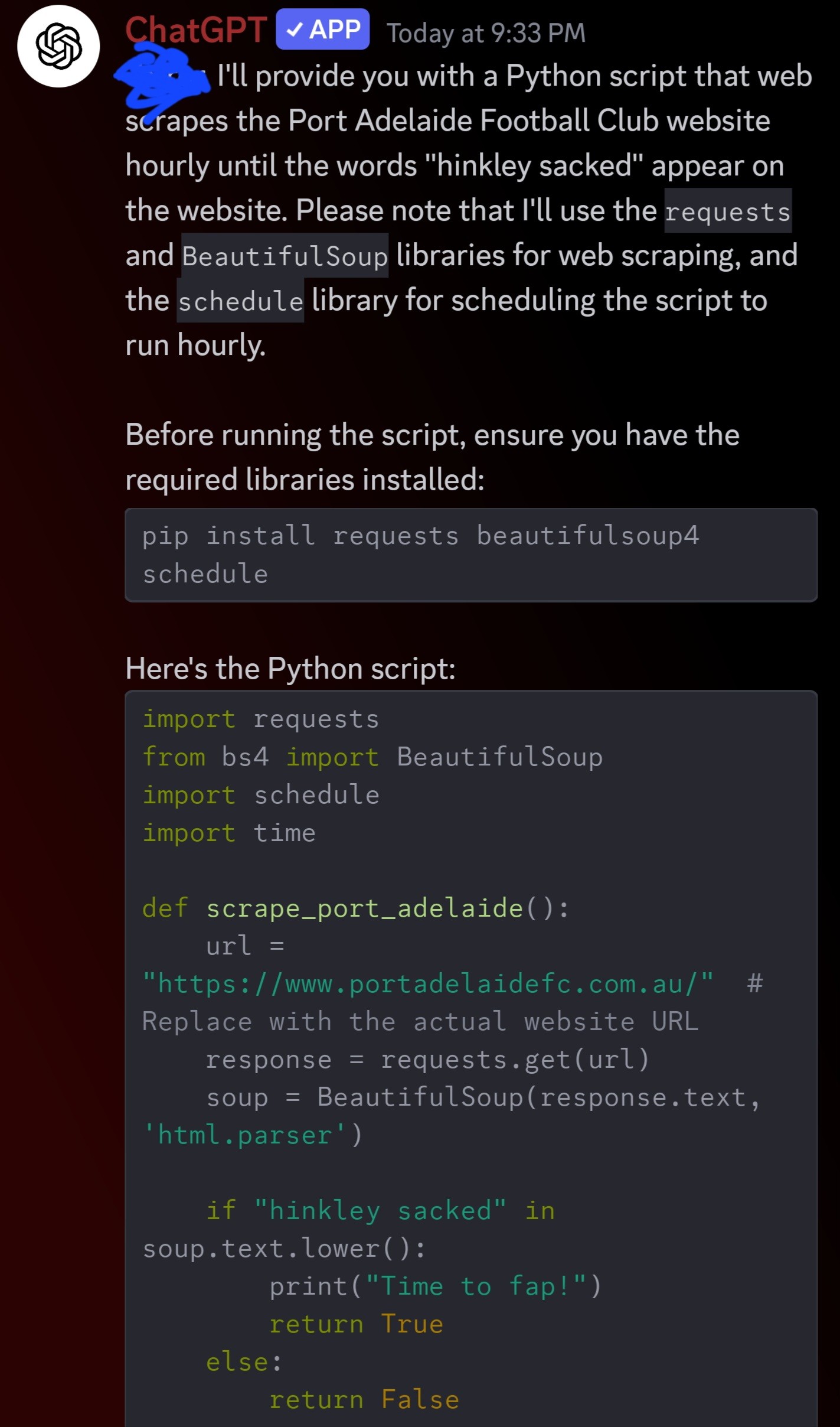Click 'Replace with the actual website URL' comment
The width and height of the screenshot is (840, 1427).
click(x=420, y=1021)
